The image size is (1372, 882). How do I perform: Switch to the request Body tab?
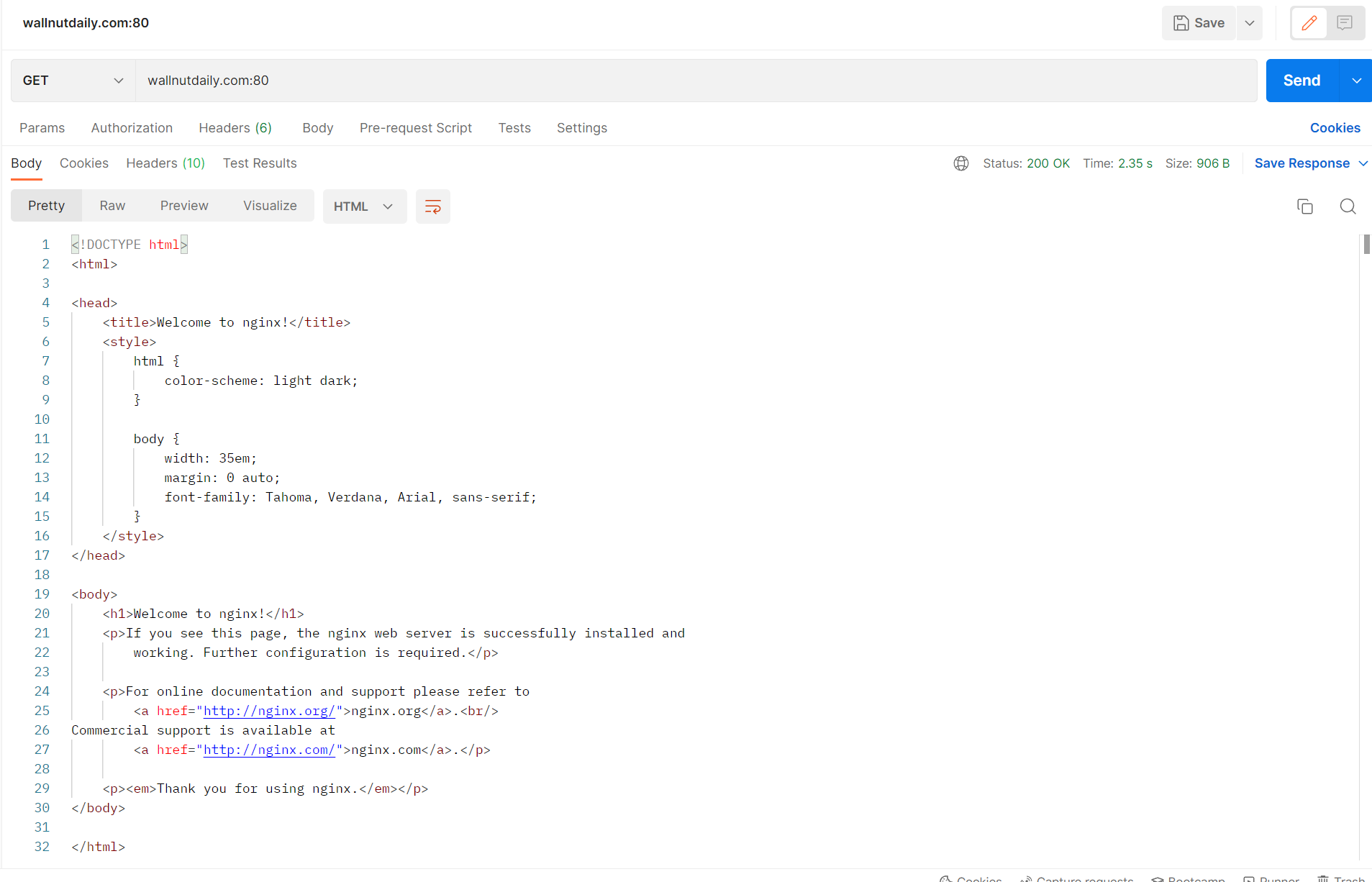pyautogui.click(x=317, y=128)
